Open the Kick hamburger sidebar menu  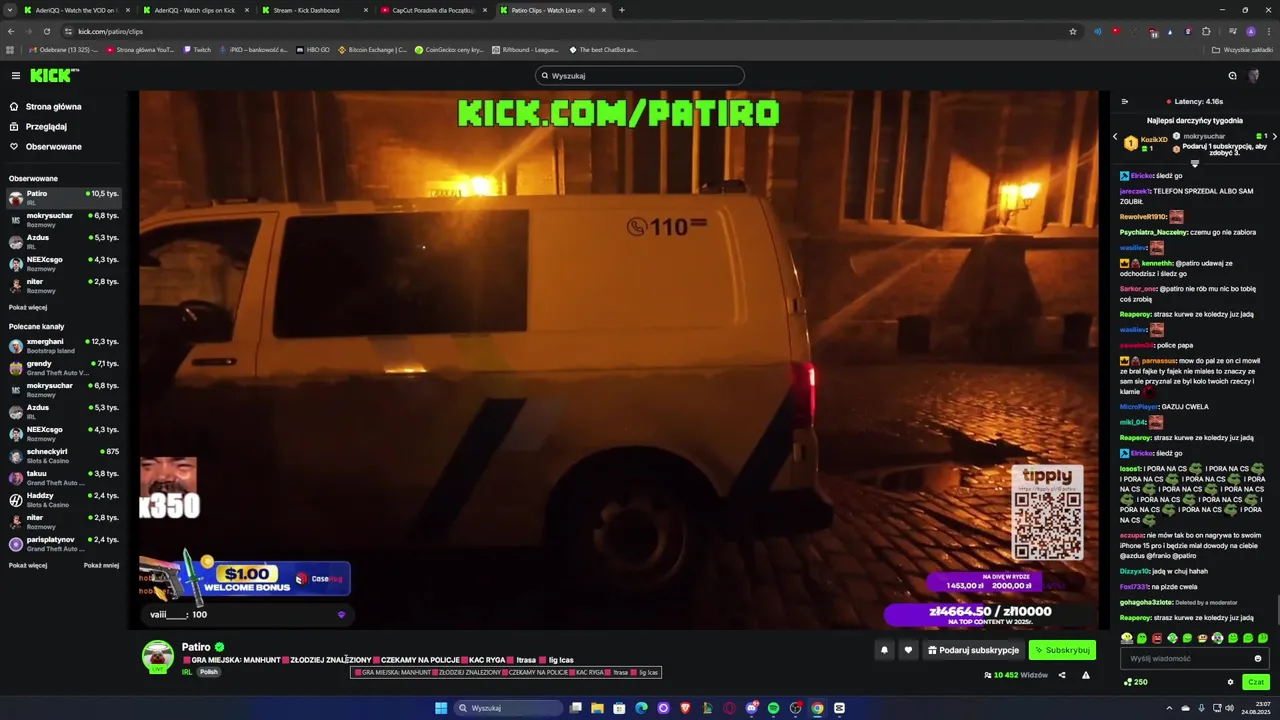(15, 75)
